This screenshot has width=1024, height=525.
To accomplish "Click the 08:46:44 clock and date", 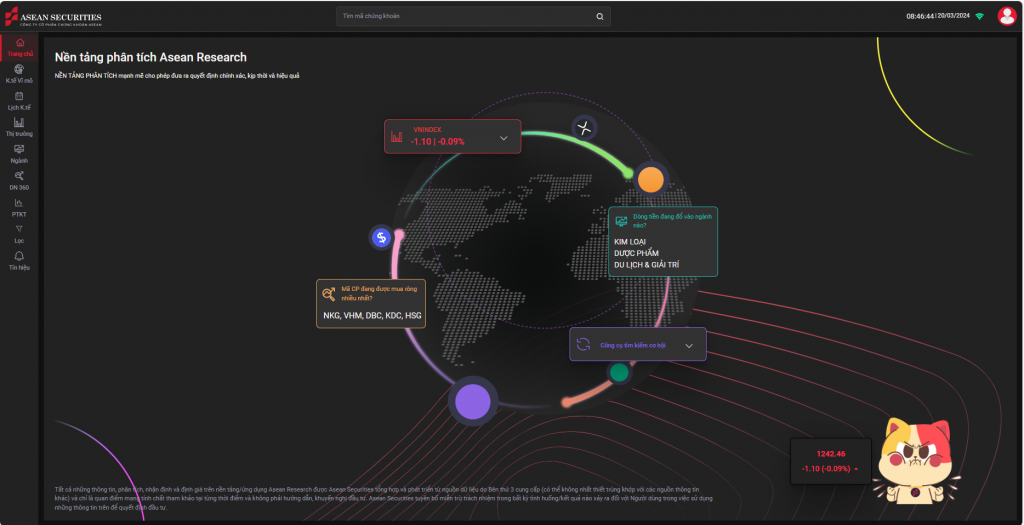I will coord(938,16).
